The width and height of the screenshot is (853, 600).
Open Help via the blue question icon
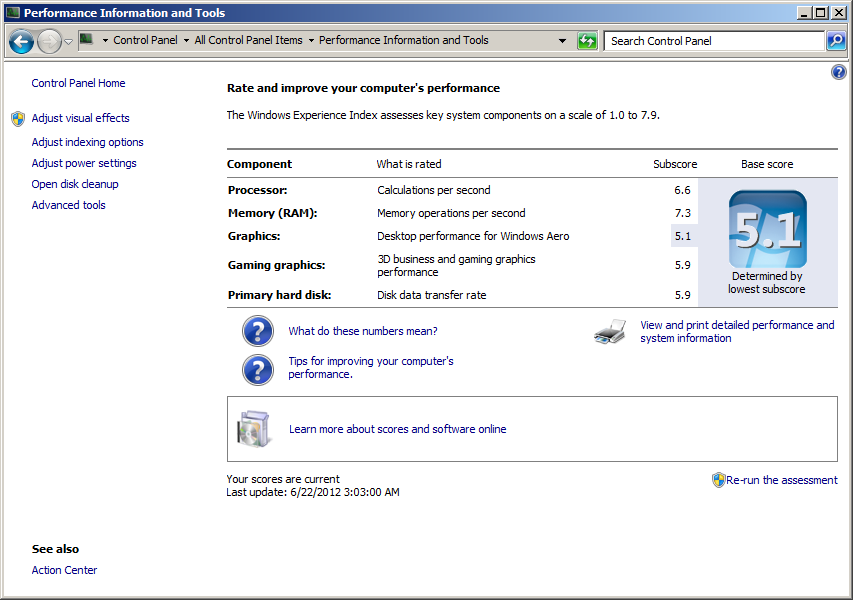838,72
